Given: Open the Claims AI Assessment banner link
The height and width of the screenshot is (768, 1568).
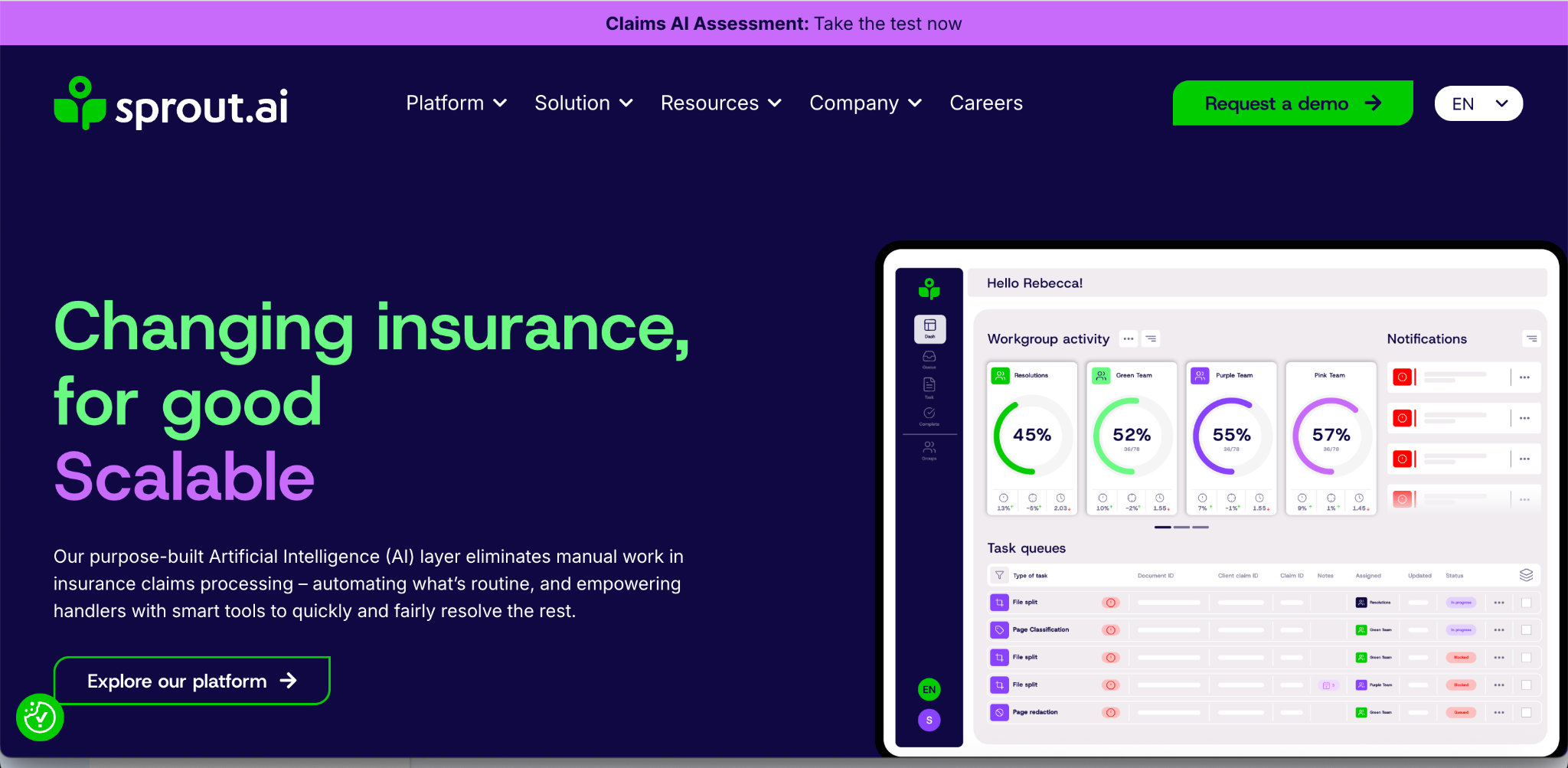Looking at the screenshot, I should [x=783, y=24].
